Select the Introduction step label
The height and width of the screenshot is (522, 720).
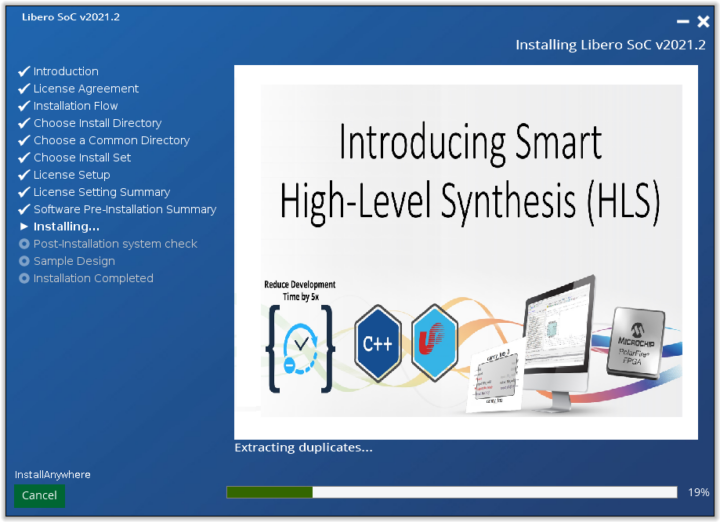click(66, 71)
